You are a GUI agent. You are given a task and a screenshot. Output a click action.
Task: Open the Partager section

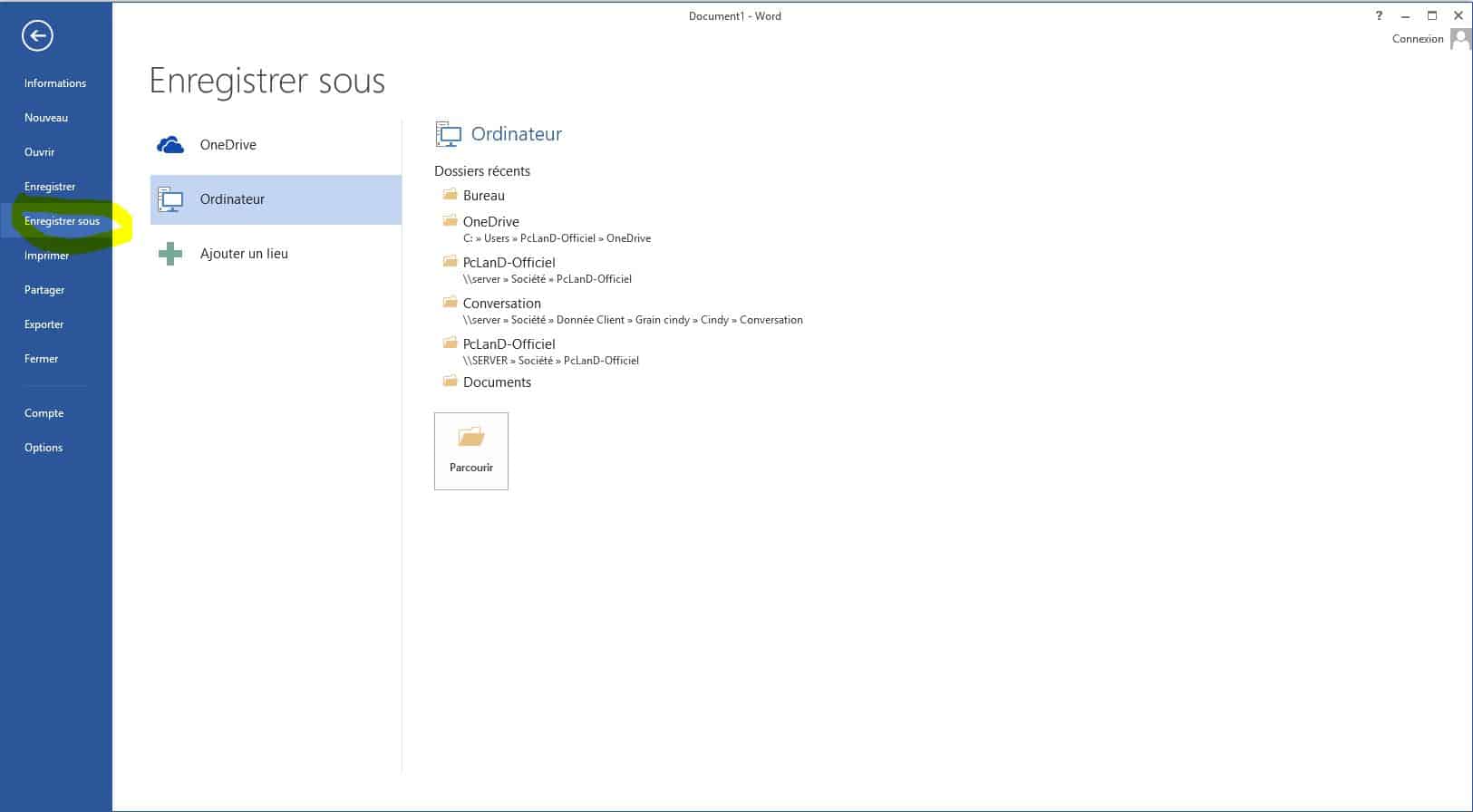44,290
